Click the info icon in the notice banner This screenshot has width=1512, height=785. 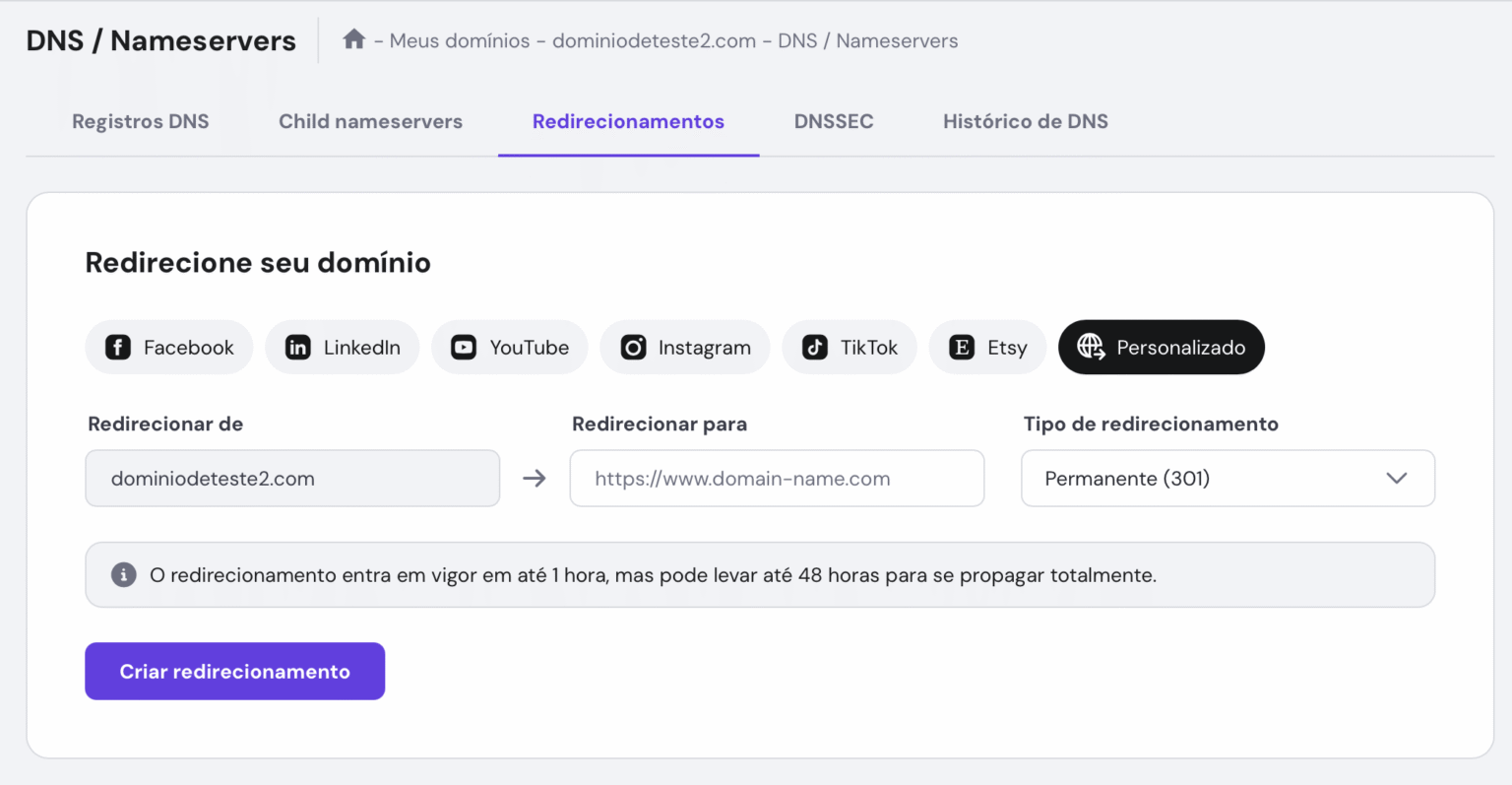(x=123, y=574)
